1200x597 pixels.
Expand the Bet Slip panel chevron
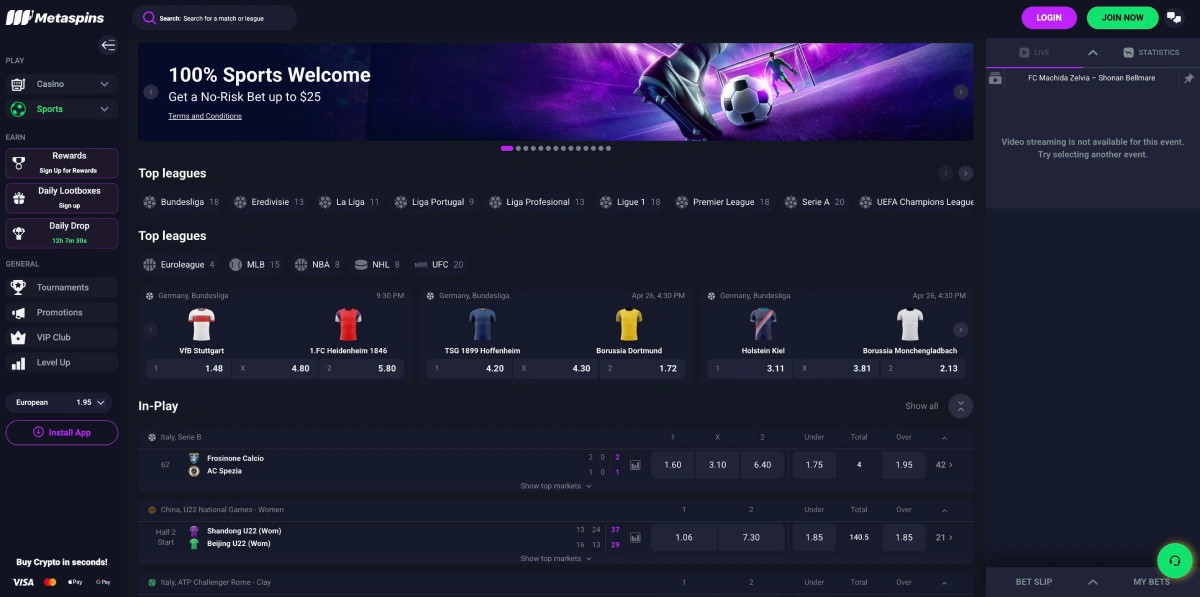pyautogui.click(x=1093, y=582)
